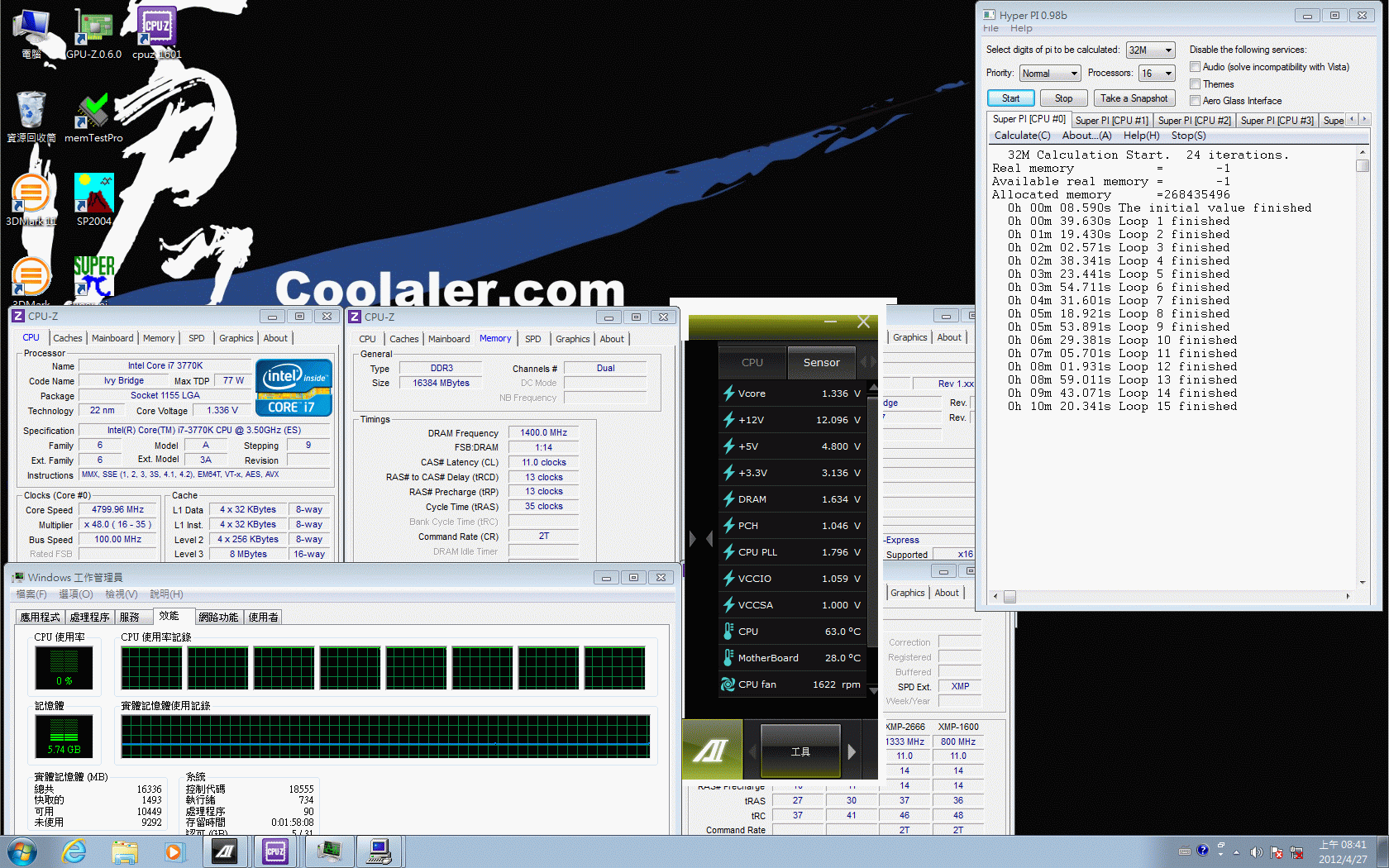Viewport: 1389px width, 868px height.
Task: Show hidden tray icons arrow
Action: point(1236,851)
